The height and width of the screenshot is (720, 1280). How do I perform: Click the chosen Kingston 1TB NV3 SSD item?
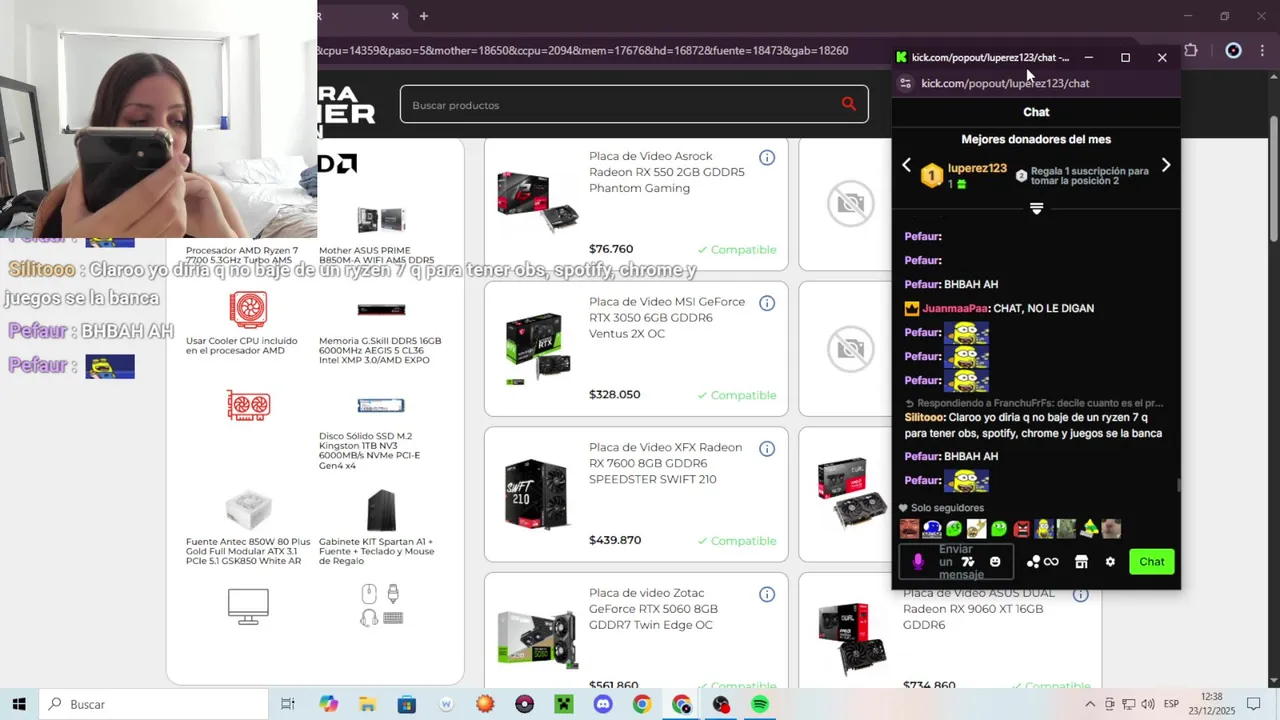click(x=381, y=433)
